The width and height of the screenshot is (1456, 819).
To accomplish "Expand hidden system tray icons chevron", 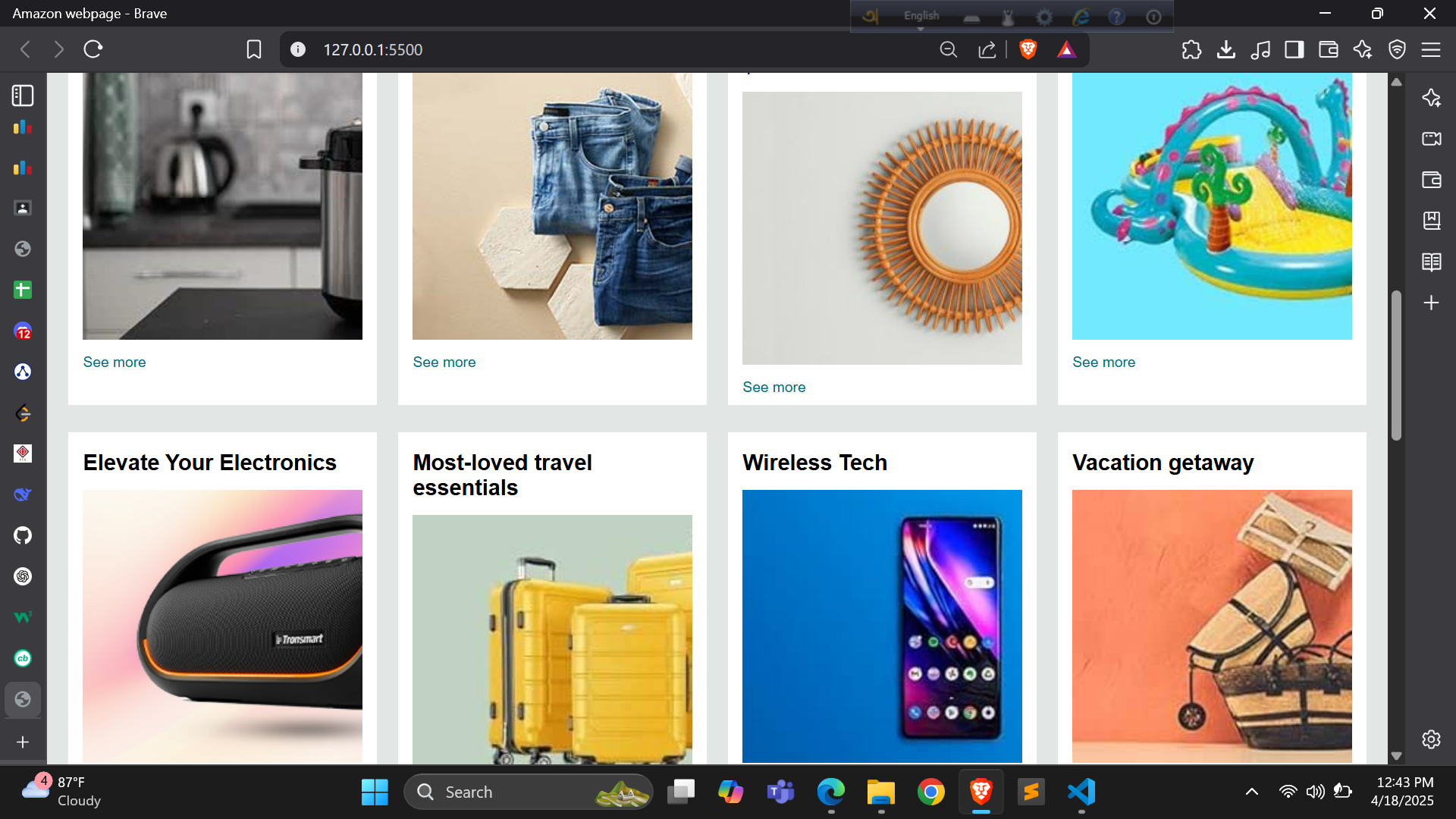I will pyautogui.click(x=1252, y=792).
